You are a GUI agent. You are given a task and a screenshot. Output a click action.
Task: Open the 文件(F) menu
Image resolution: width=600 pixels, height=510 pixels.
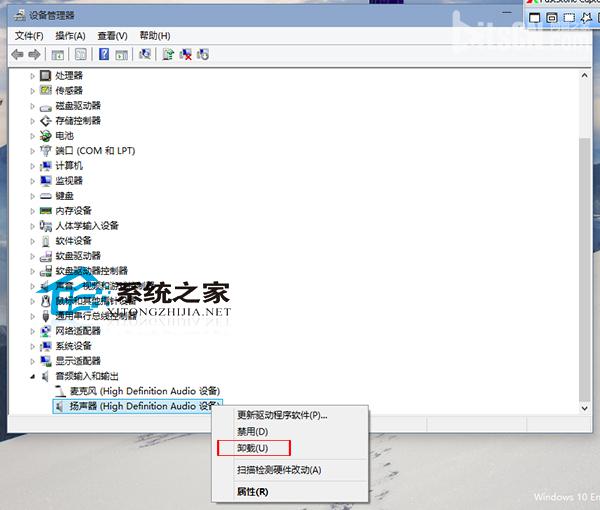[x=29, y=36]
